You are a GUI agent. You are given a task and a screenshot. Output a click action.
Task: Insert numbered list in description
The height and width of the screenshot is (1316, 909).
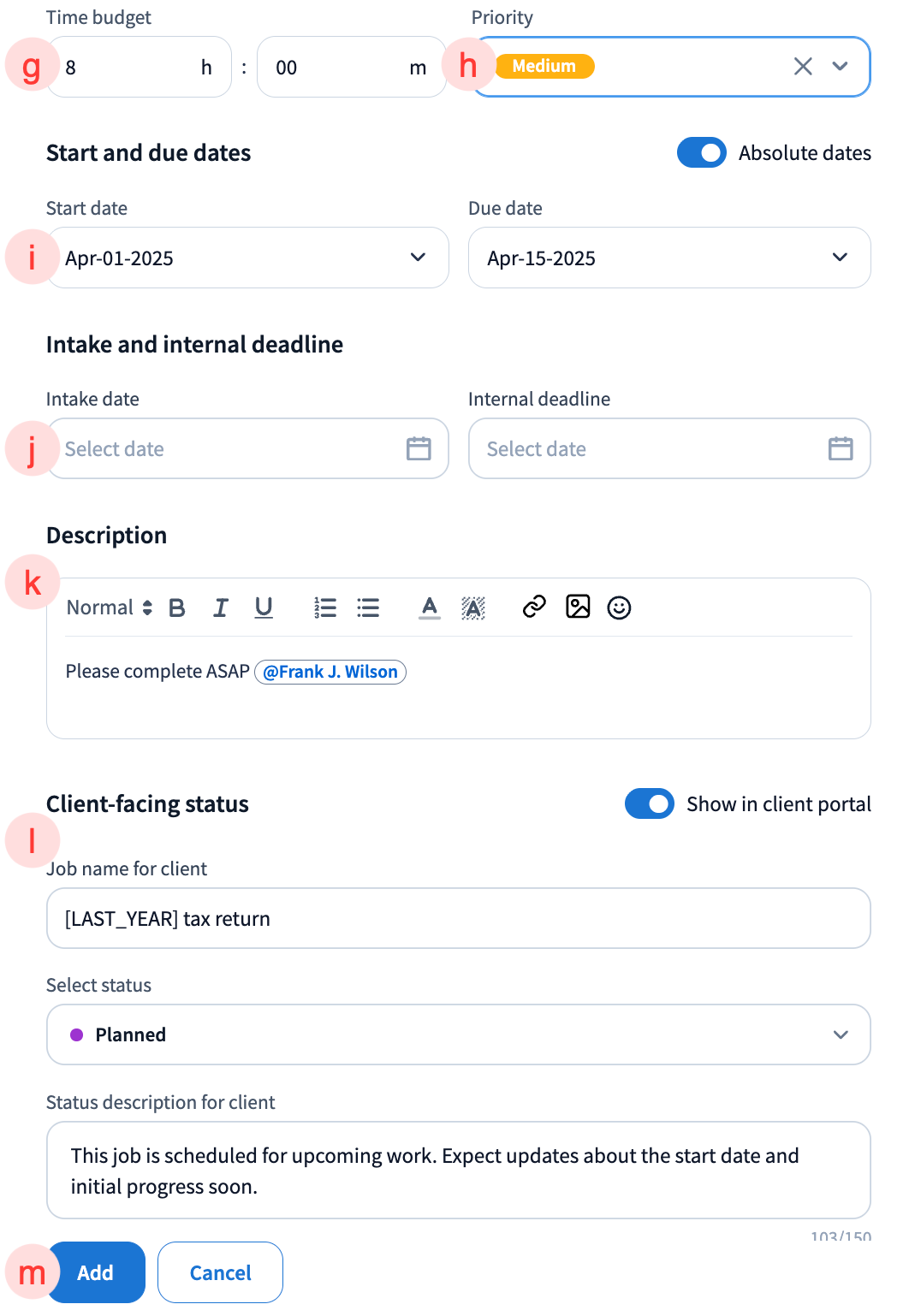point(325,608)
